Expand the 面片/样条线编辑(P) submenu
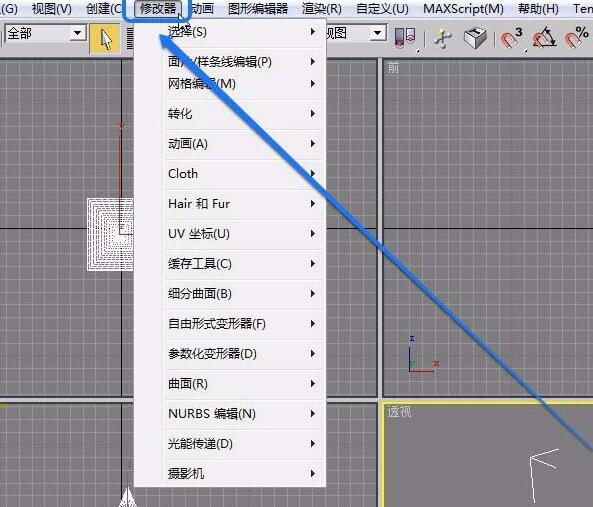The image size is (593, 507). (x=244, y=62)
